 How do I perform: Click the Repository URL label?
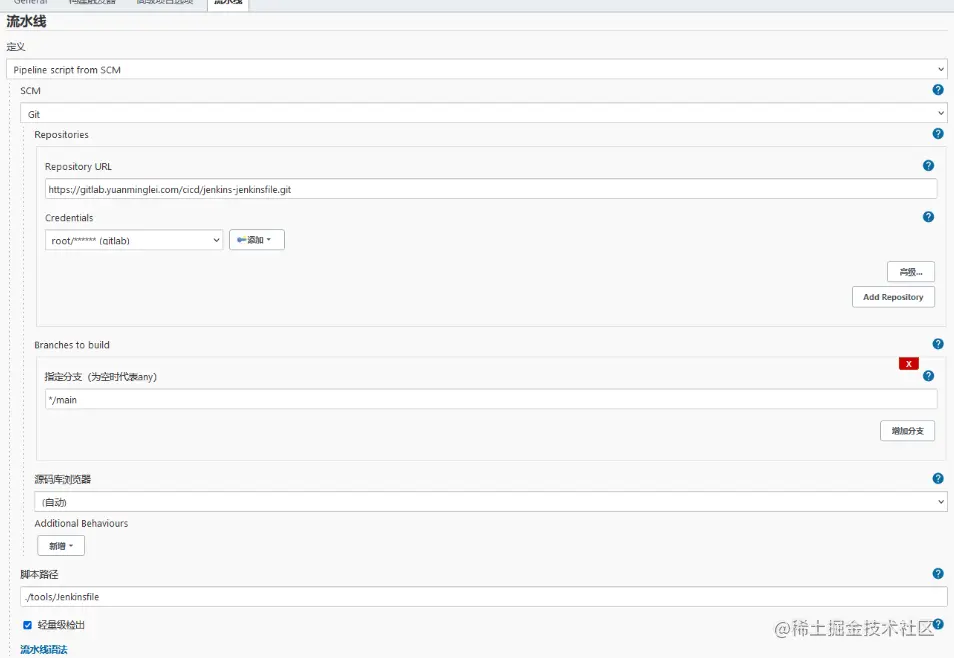pos(78,166)
